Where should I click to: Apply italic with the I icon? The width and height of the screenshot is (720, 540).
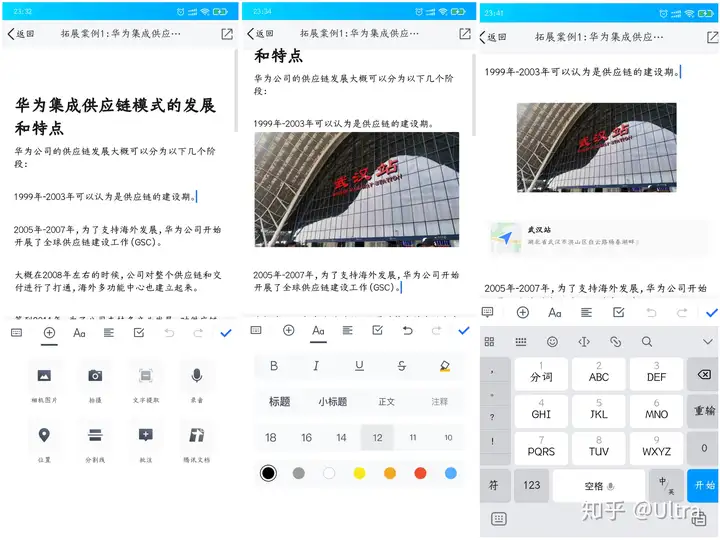(316, 366)
